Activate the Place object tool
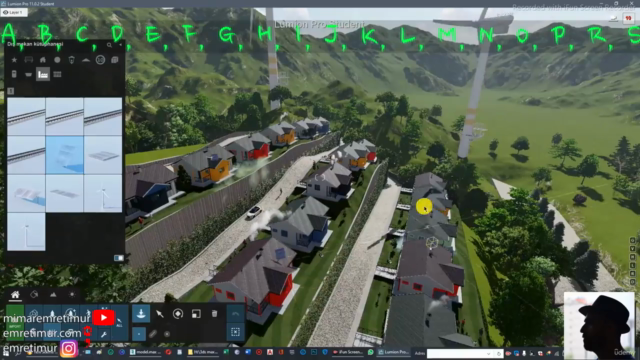640x360 pixels. (x=141, y=314)
